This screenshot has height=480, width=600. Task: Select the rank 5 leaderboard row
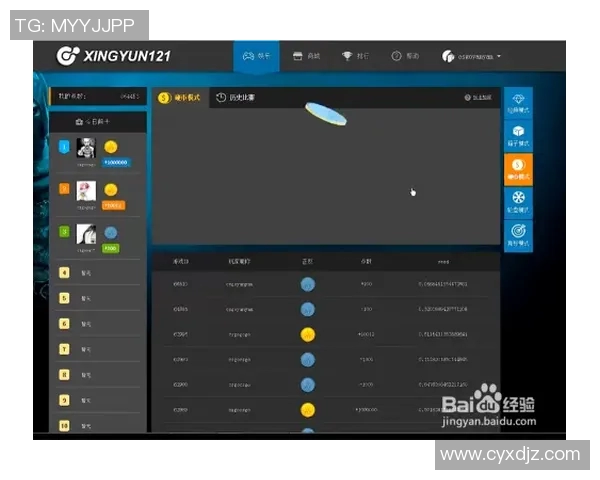coord(98,298)
